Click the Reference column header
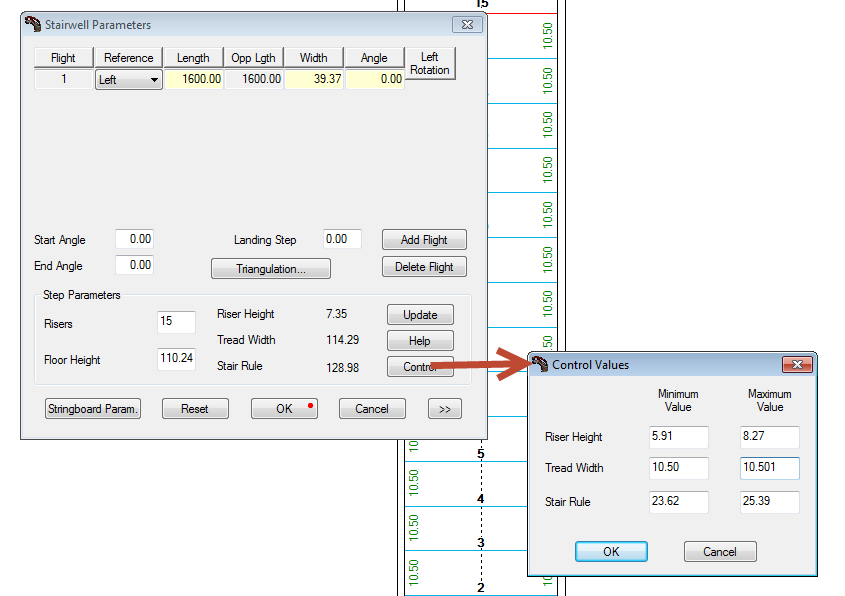Screen dimensions: 845x596 [128, 58]
